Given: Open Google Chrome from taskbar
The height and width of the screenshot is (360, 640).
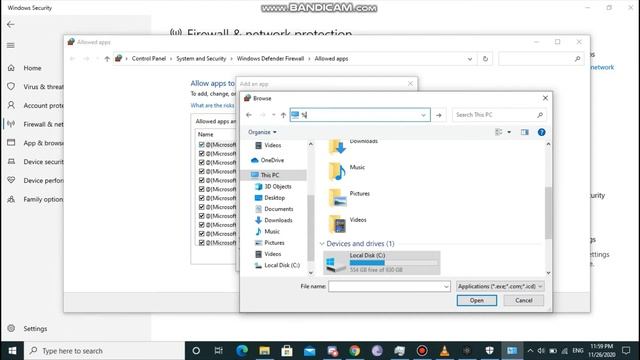Looking at the screenshot, I should pos(355,351).
